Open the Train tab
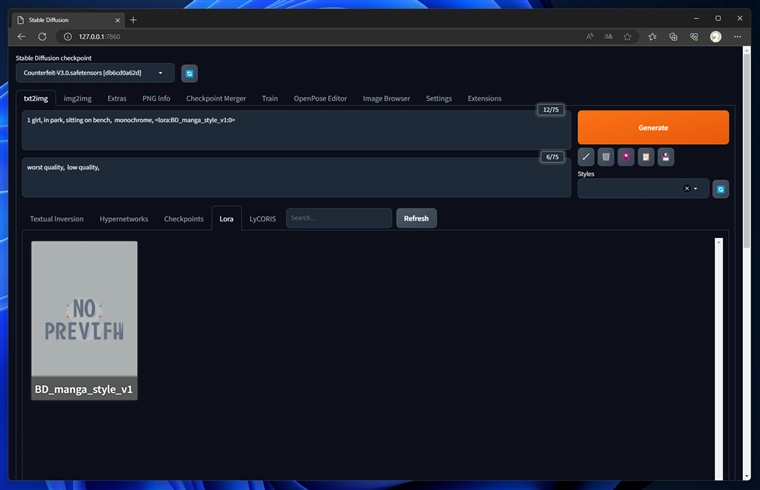760x490 pixels. (x=270, y=98)
